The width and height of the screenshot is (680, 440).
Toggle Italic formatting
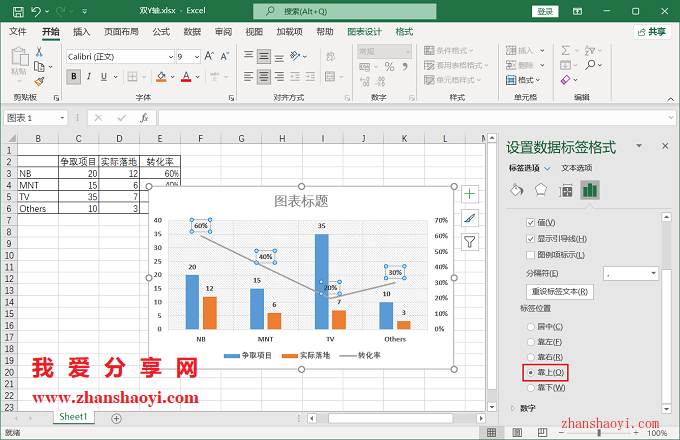pyautogui.click(x=88, y=77)
